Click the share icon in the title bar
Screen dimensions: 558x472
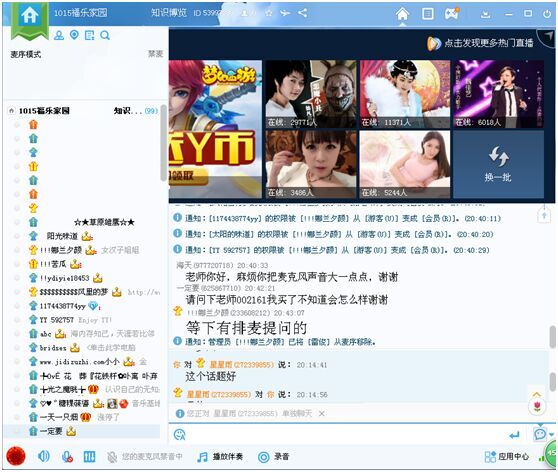pyautogui.click(x=302, y=13)
